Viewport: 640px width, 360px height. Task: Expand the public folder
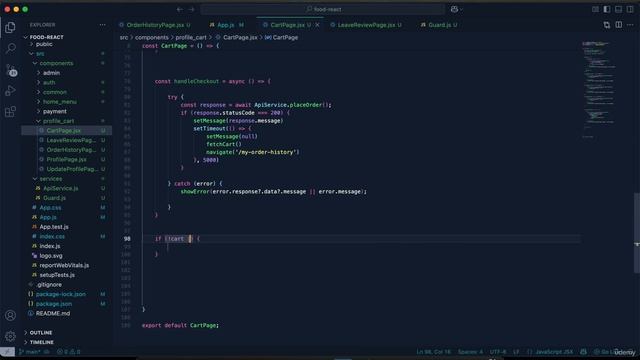click(x=44, y=44)
